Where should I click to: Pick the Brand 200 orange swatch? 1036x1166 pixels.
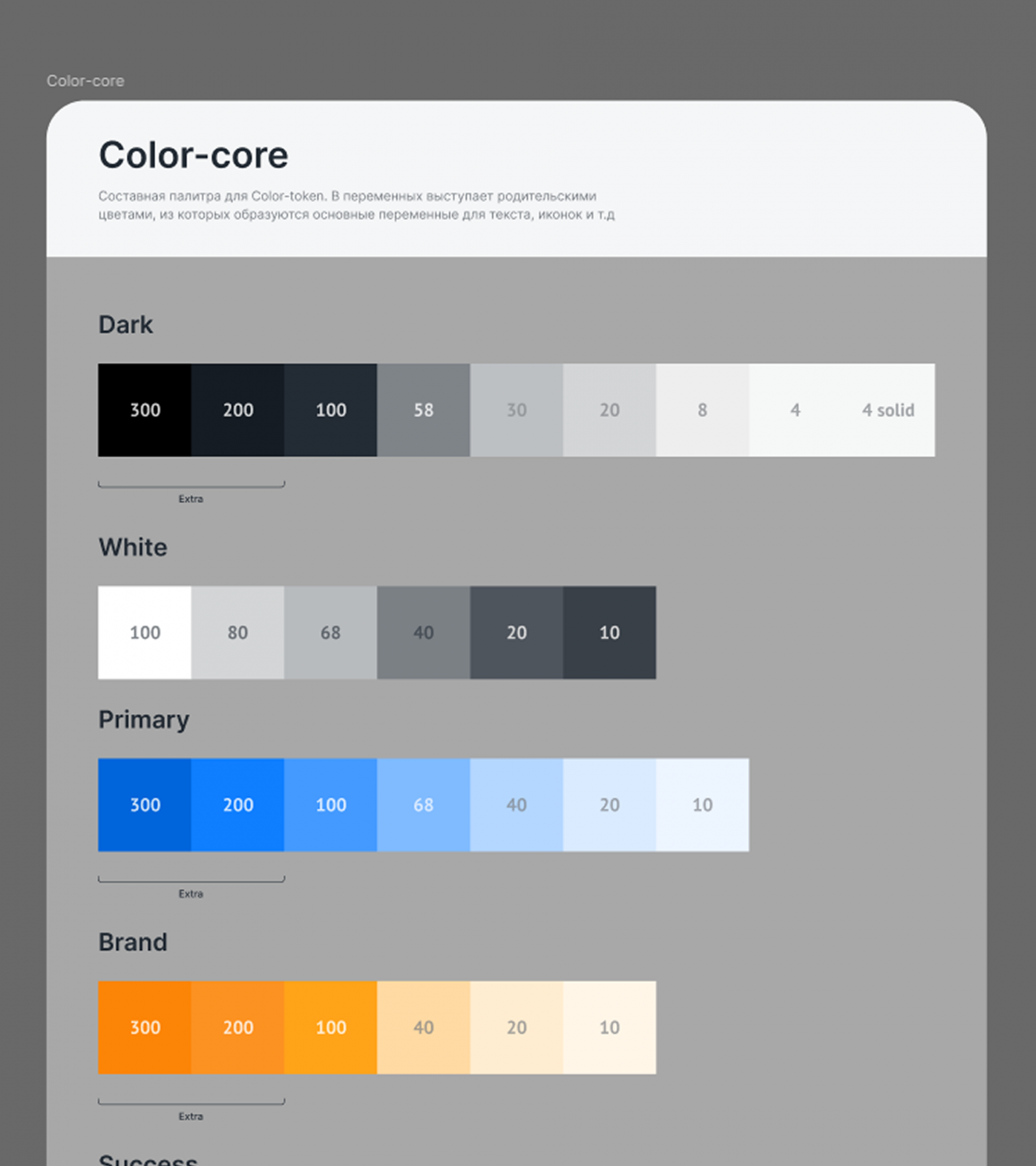tap(238, 1027)
